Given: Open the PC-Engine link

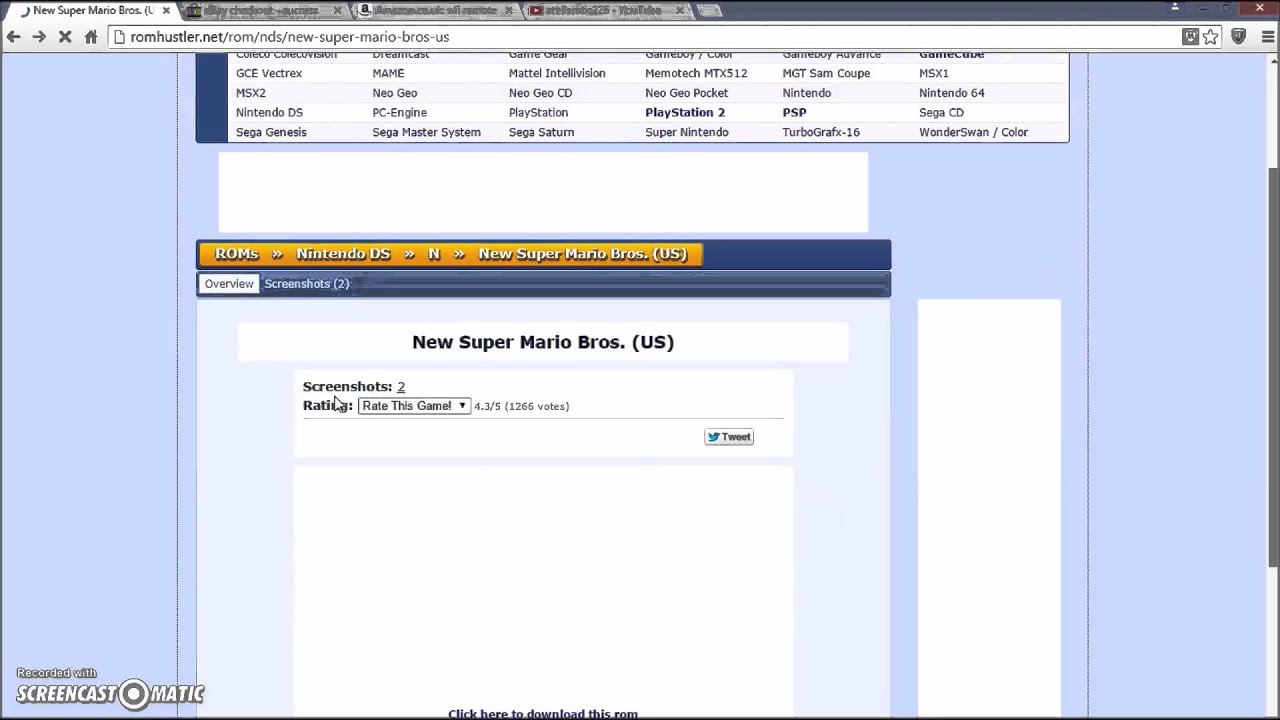Looking at the screenshot, I should point(400,113).
